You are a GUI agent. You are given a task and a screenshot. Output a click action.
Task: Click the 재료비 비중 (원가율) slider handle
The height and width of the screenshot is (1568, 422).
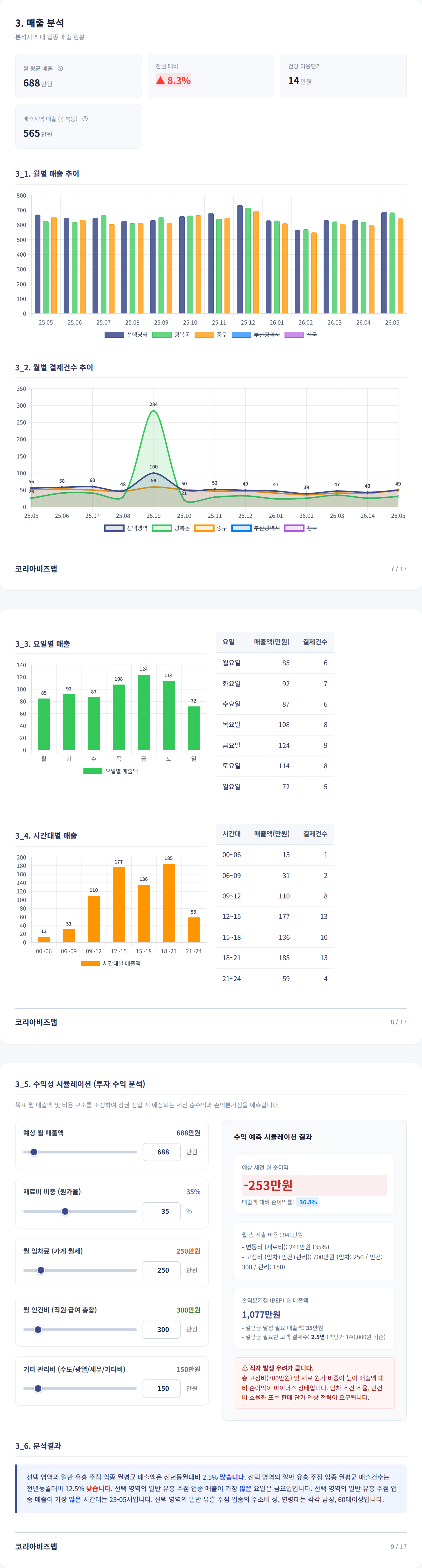point(65,1211)
